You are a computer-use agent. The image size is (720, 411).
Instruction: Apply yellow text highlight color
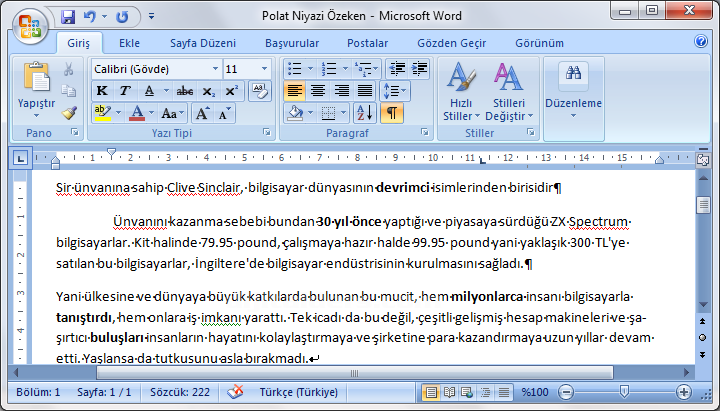tap(103, 113)
